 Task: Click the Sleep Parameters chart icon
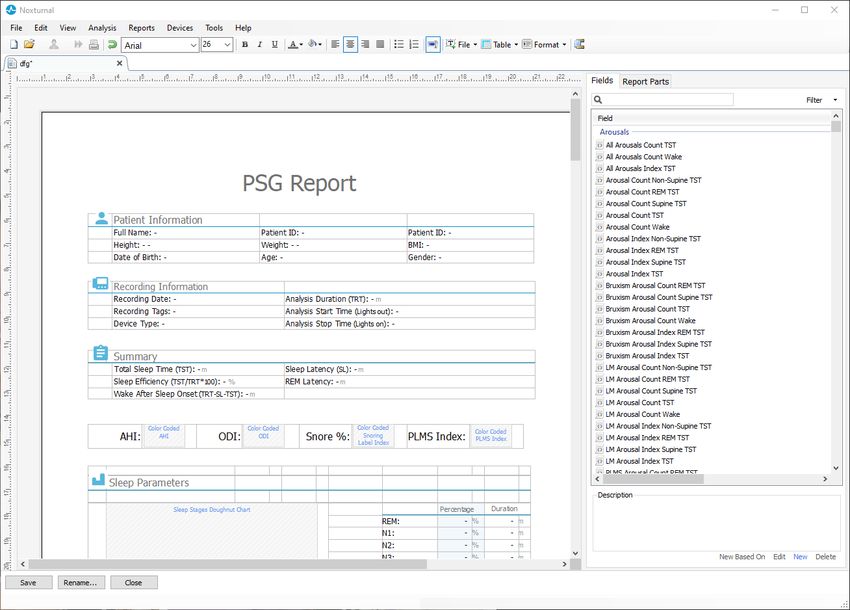(98, 479)
